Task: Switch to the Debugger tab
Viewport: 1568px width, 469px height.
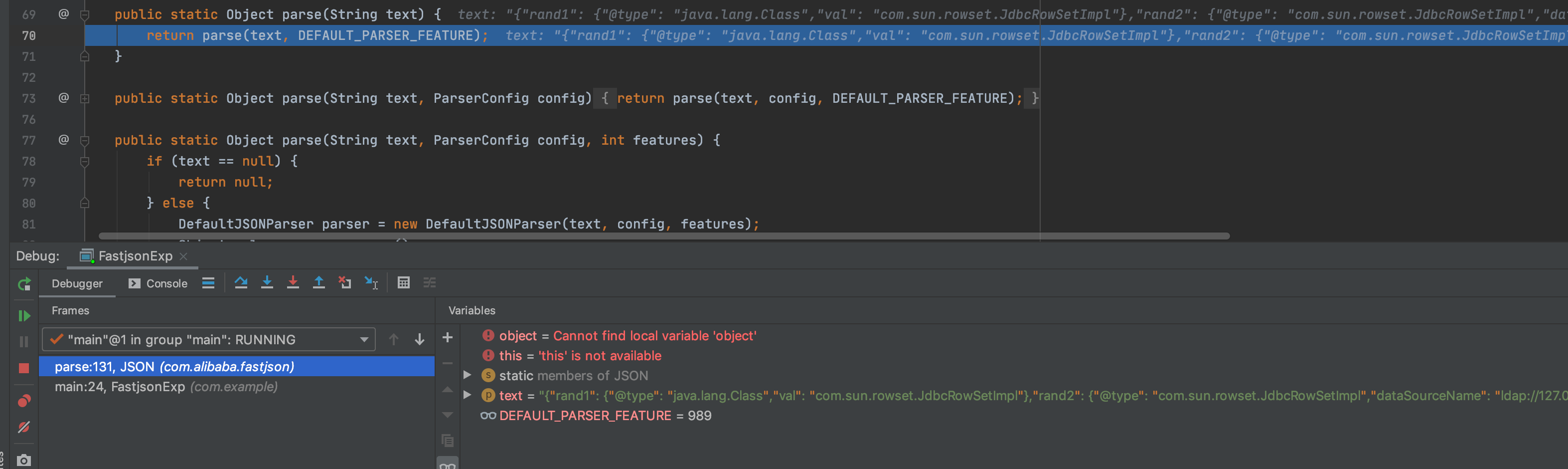Action: pos(77,284)
